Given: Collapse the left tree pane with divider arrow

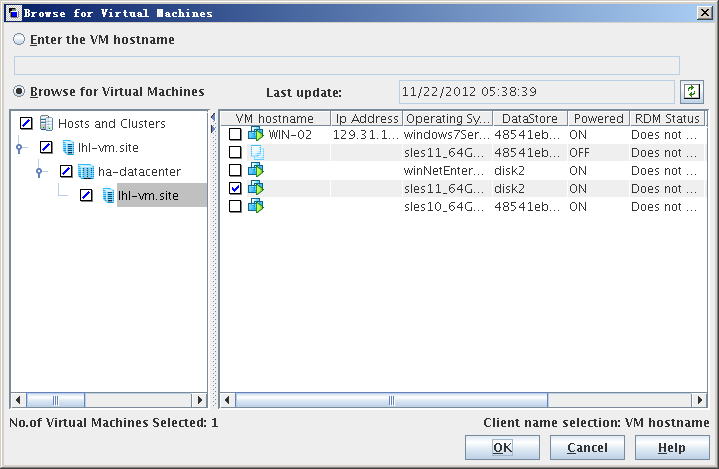Looking at the screenshot, I should click(x=213, y=117).
